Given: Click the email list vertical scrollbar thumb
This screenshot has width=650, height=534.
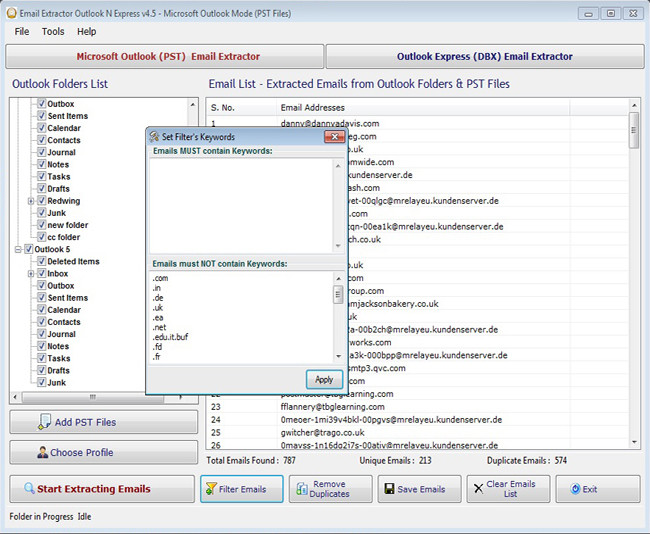Looking at the screenshot, I should (634, 130).
